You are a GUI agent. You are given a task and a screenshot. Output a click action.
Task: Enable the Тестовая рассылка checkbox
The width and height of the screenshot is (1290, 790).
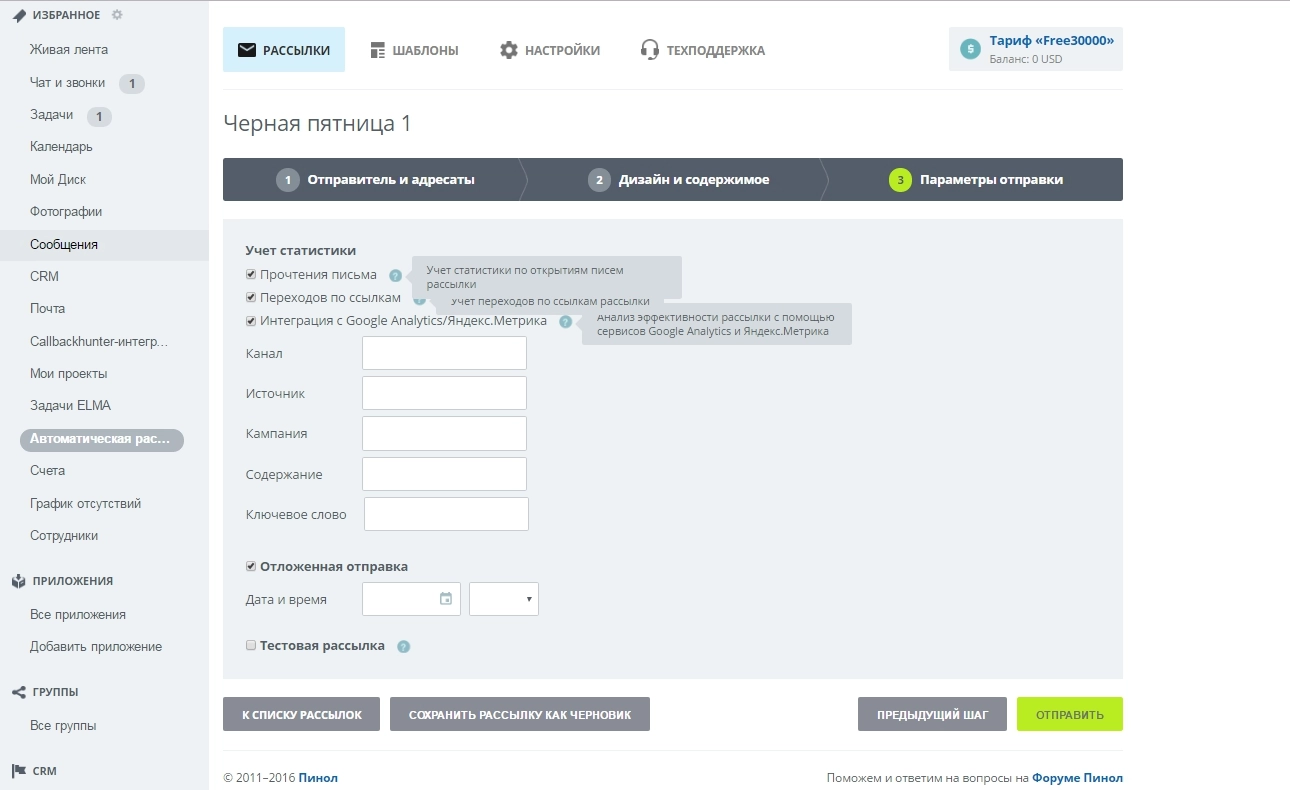click(x=251, y=646)
